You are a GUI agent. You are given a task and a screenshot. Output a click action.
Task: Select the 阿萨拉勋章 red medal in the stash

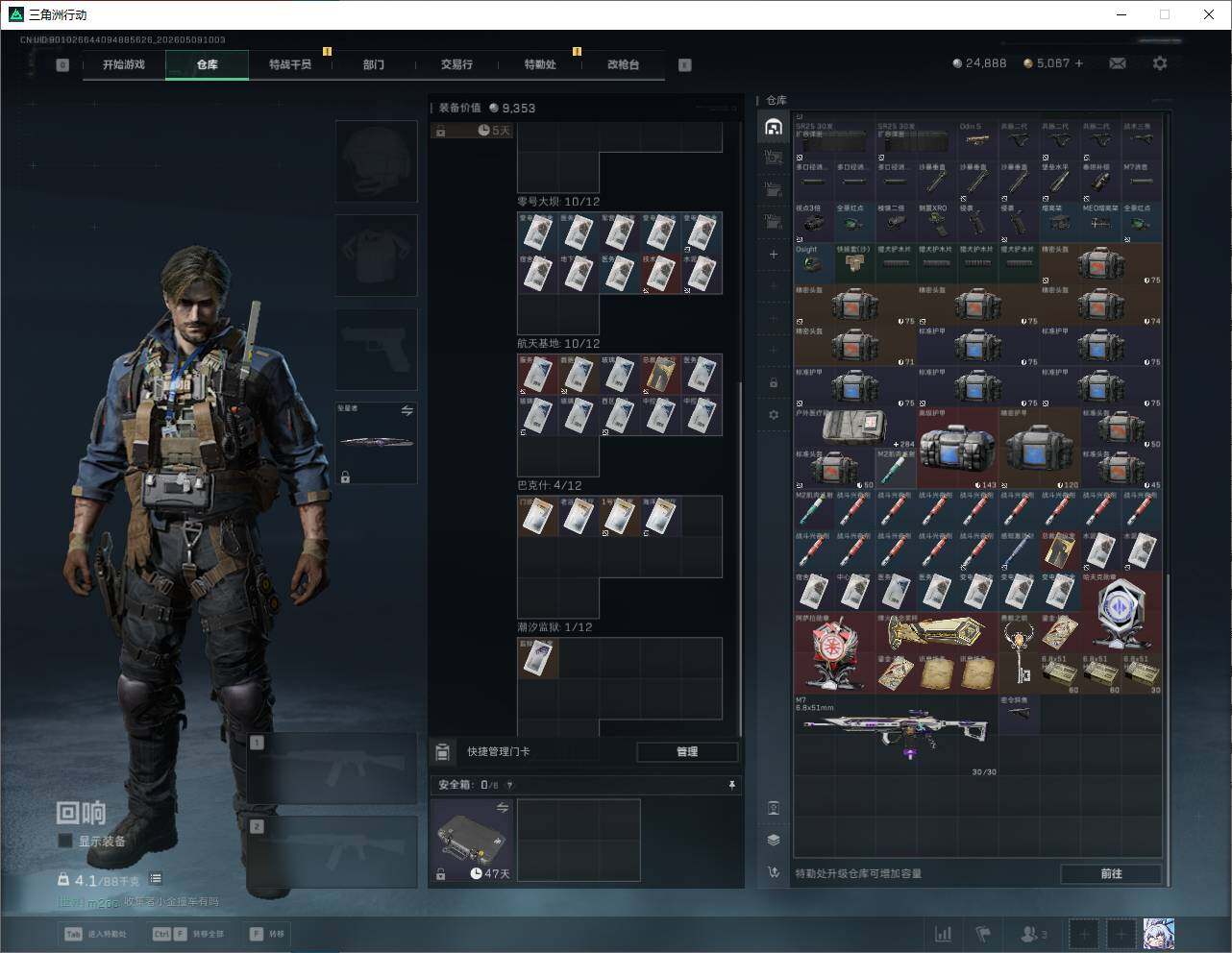[835, 653]
